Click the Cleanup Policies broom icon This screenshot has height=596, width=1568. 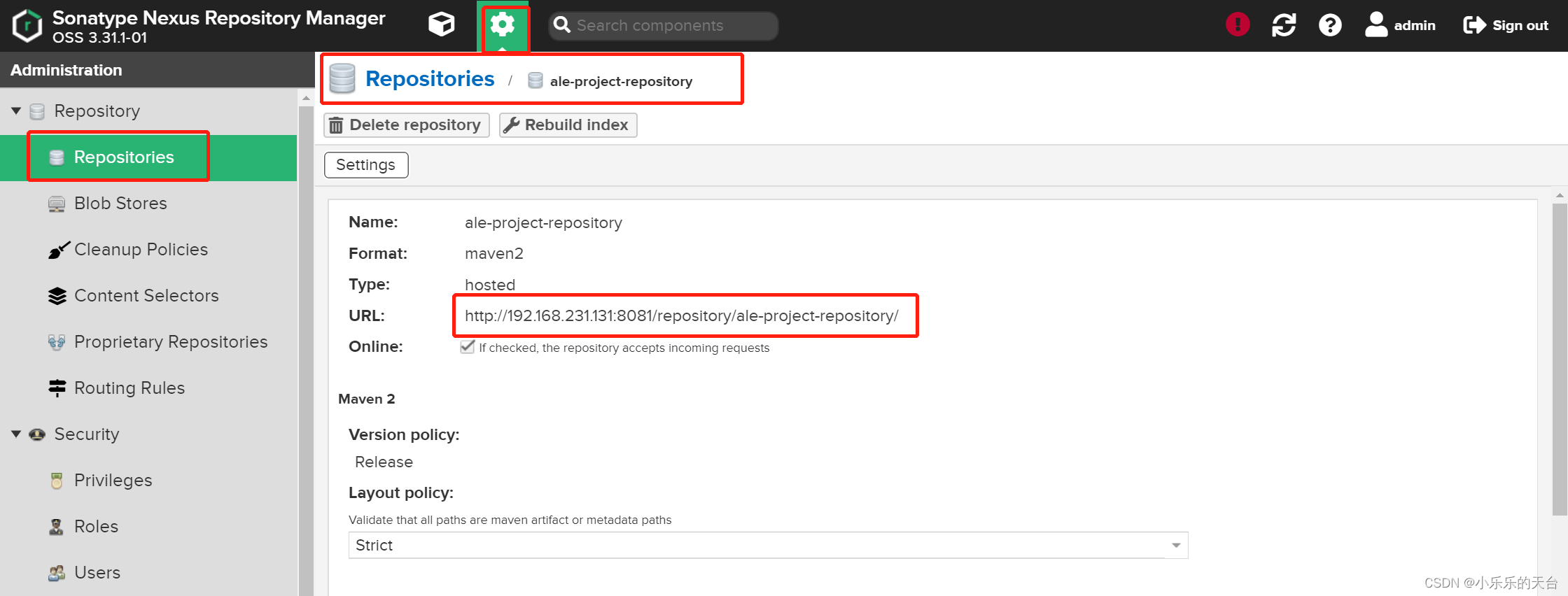[x=59, y=250]
